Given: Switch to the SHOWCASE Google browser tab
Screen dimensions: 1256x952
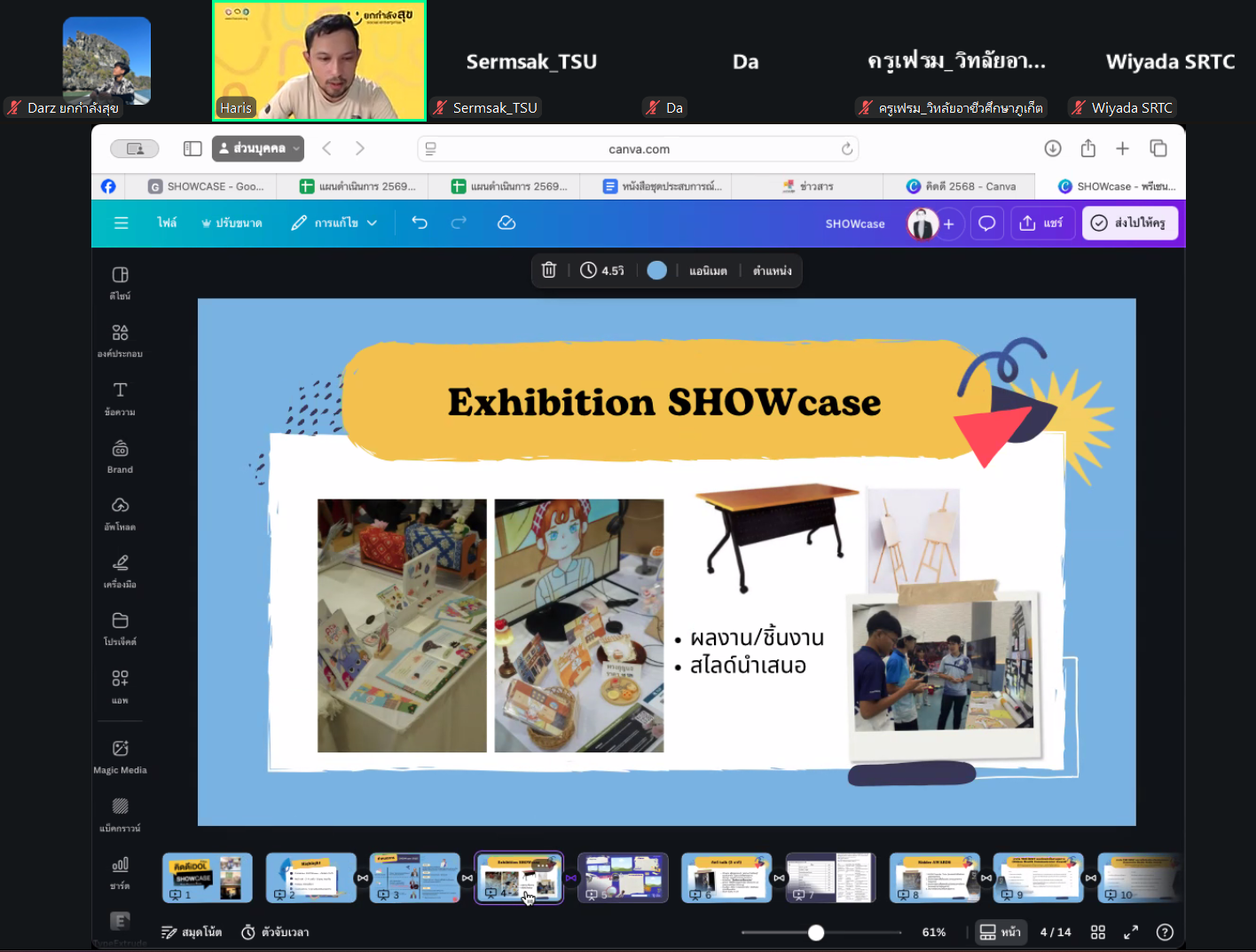Looking at the screenshot, I should point(206,186).
